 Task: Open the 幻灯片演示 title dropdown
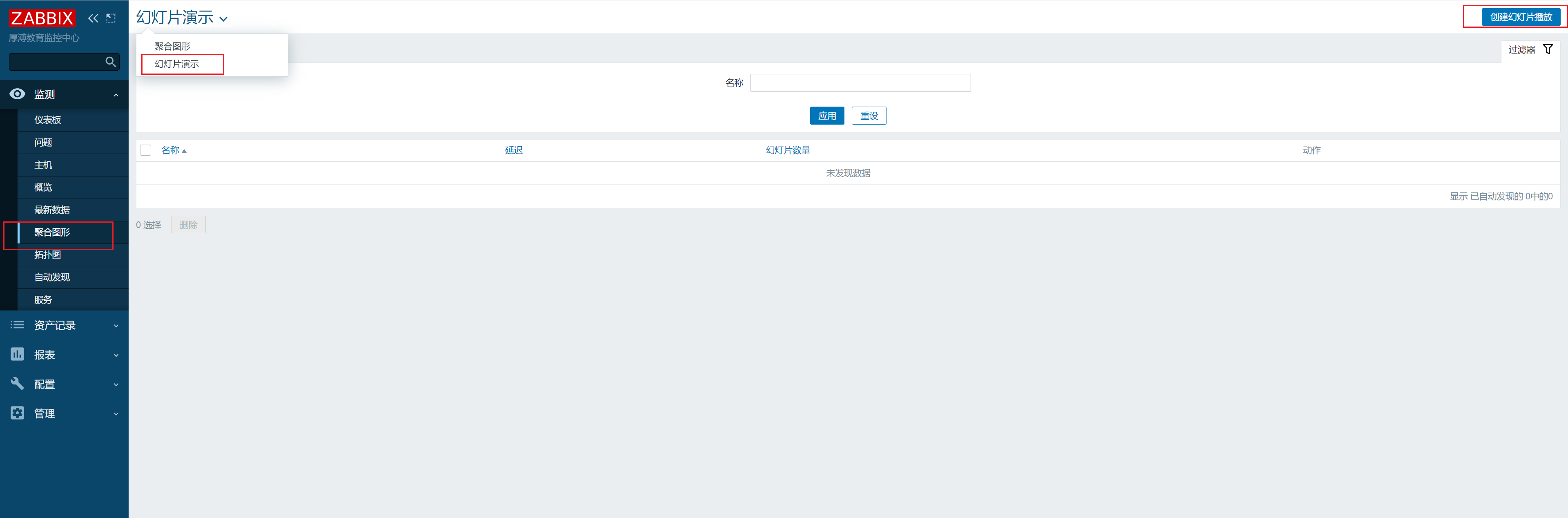point(182,18)
